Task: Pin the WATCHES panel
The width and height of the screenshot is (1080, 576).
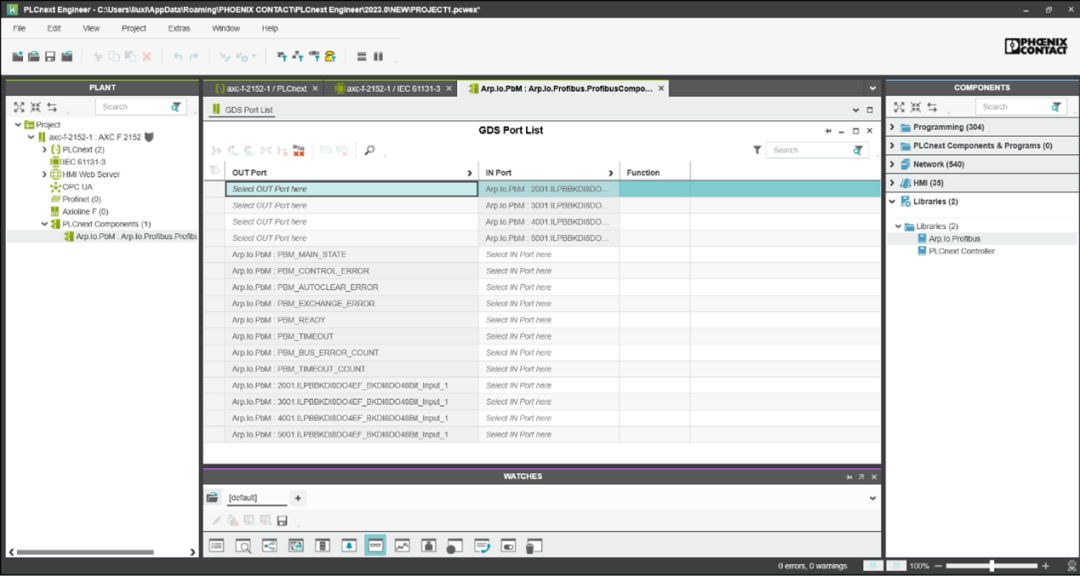Action: [849, 477]
